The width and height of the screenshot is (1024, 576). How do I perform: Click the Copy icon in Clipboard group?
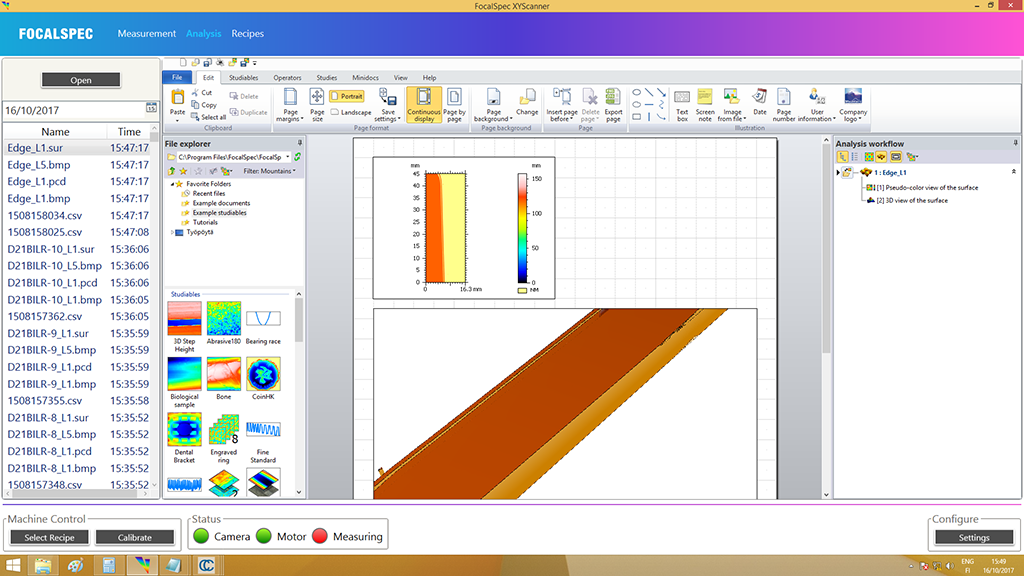click(195, 104)
